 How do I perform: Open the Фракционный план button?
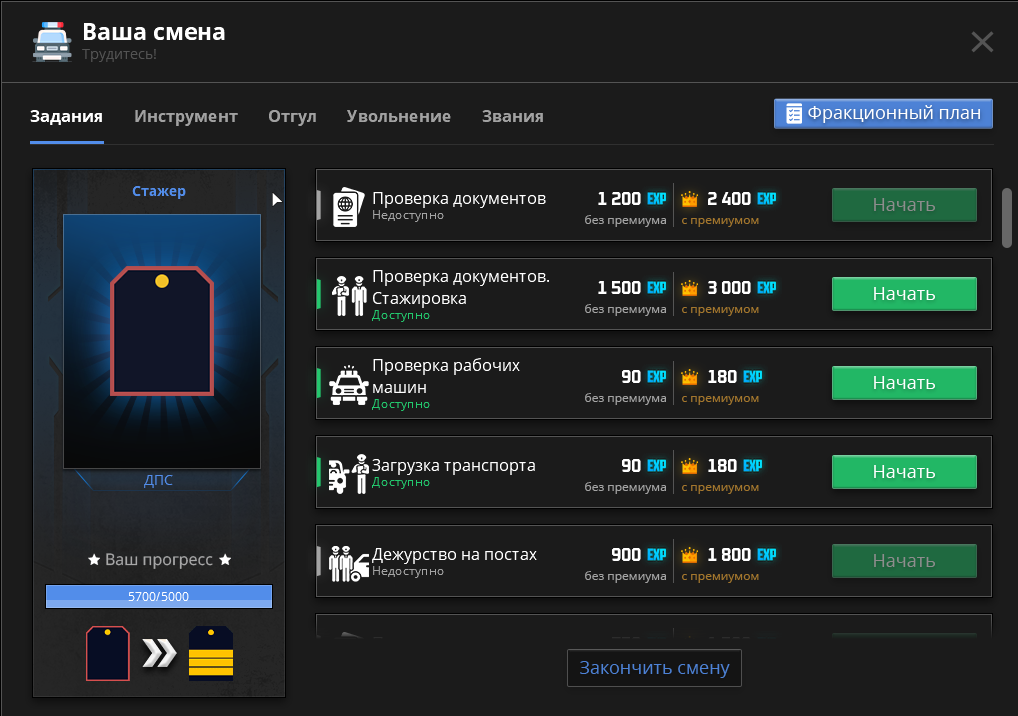point(883,113)
